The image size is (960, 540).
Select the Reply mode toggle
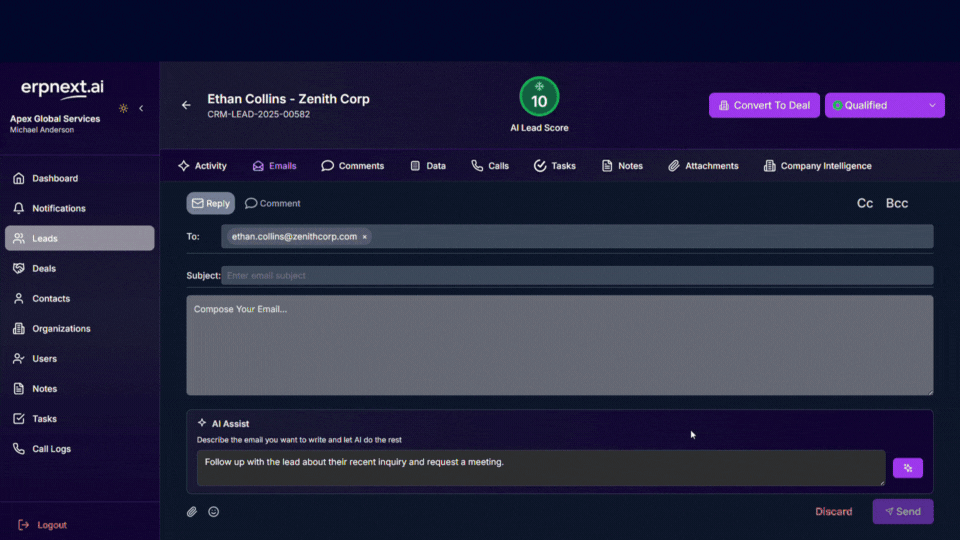211,203
